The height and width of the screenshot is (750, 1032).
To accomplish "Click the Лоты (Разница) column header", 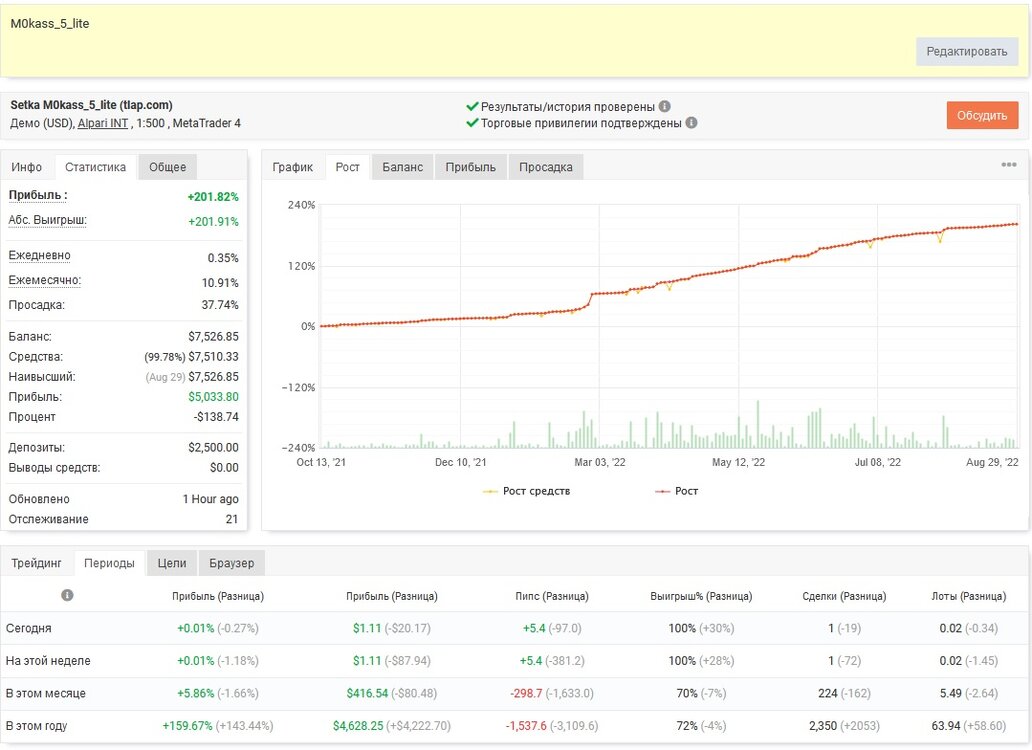I will coord(968,596).
